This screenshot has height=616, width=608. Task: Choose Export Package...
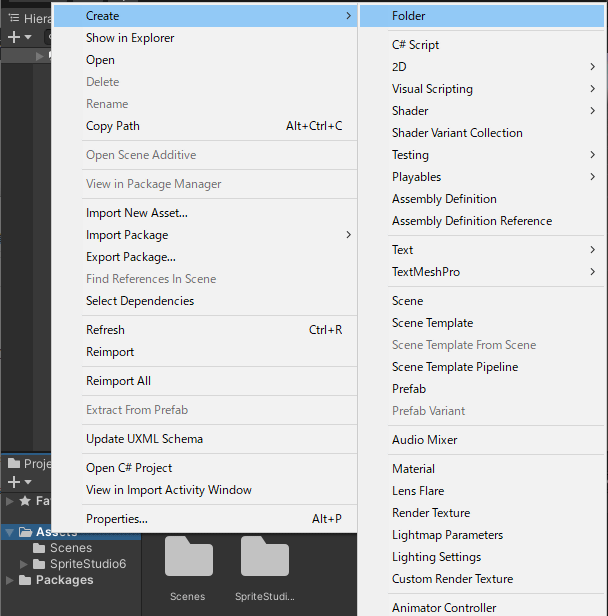pyautogui.click(x=205, y=257)
